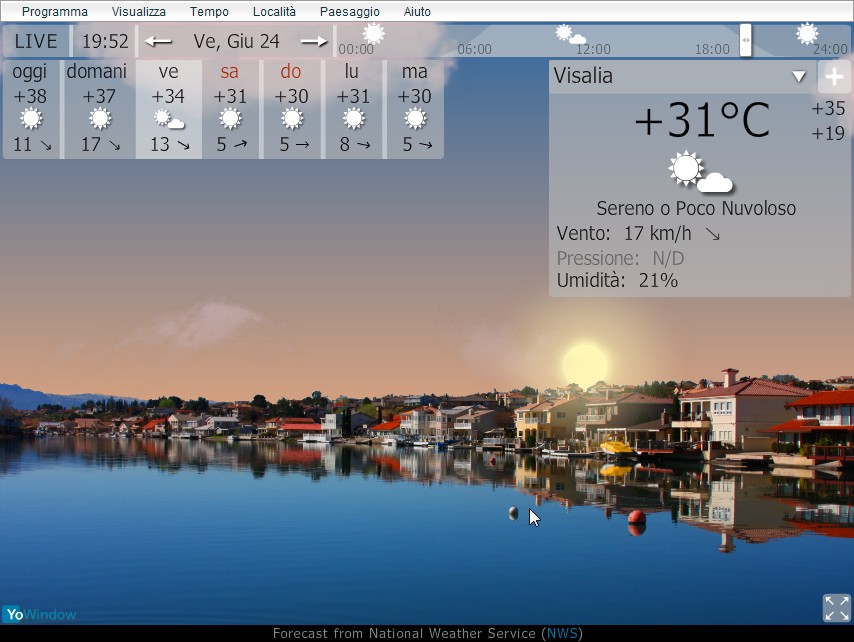The width and height of the screenshot is (854, 642).
Task: Open the Aiuto menu
Action: point(417,11)
